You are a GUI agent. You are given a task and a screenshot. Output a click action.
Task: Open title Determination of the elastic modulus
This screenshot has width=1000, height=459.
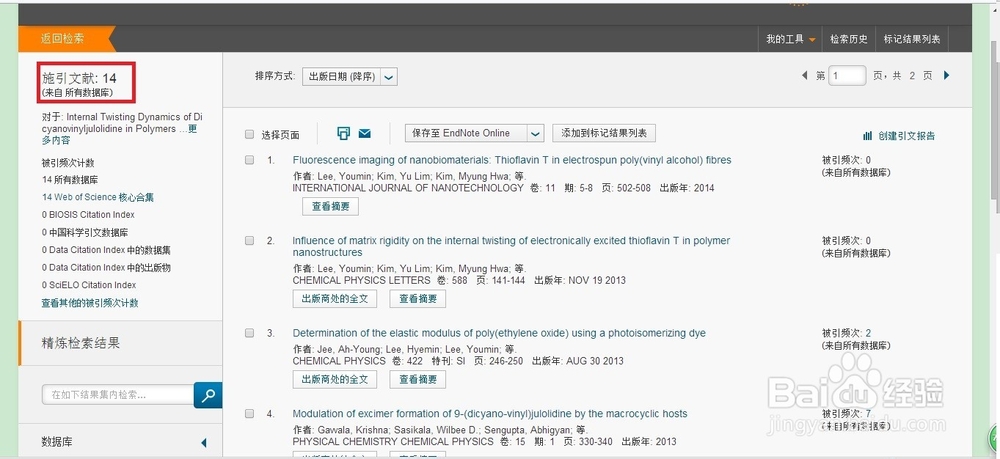(x=499, y=333)
